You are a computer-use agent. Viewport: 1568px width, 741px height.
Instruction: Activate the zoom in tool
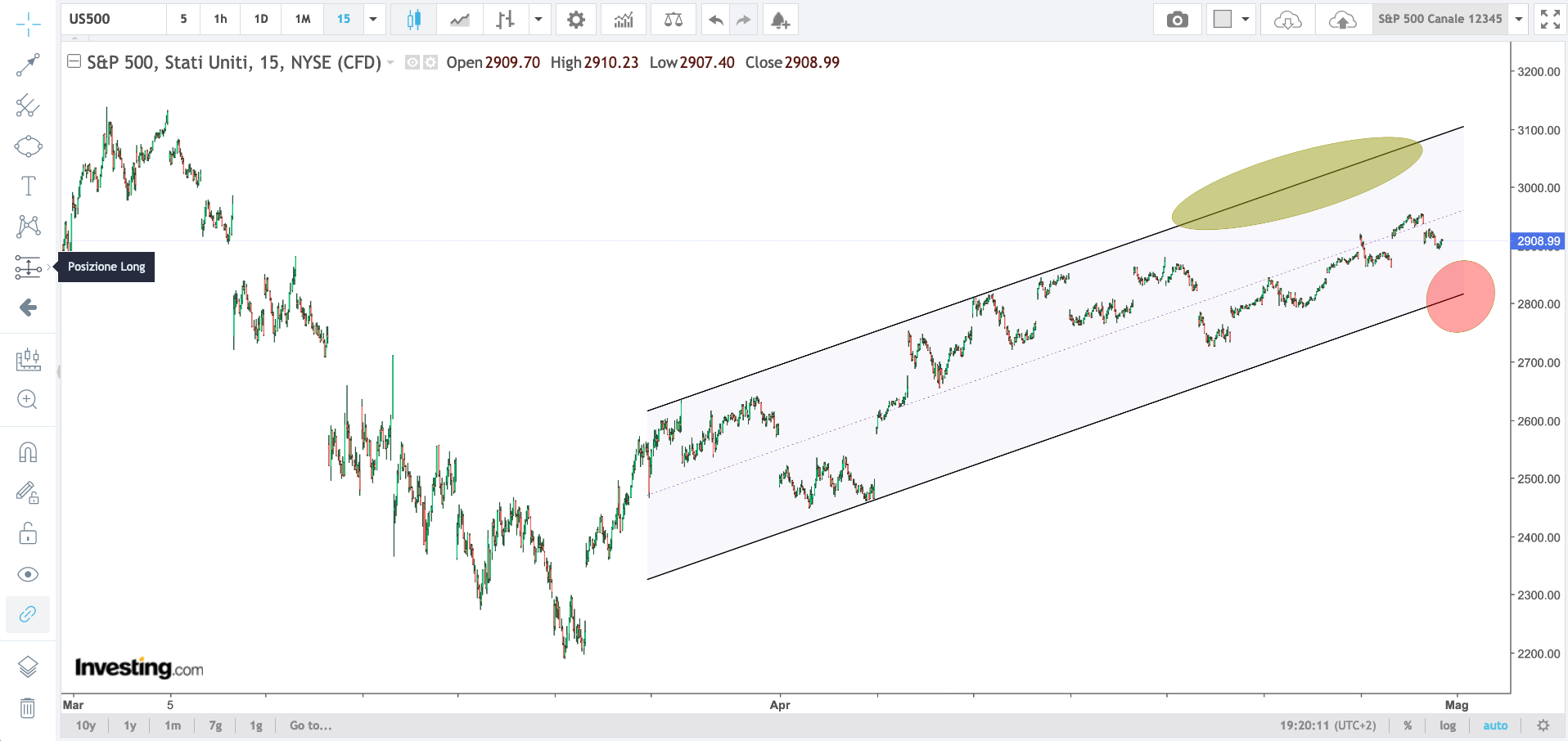pyautogui.click(x=28, y=399)
